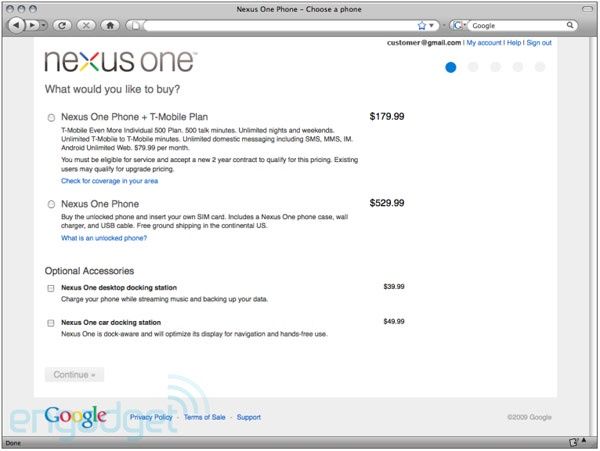Click the toolbar toggle pill in title bar
The width and height of the screenshot is (600, 451).
point(587,9)
